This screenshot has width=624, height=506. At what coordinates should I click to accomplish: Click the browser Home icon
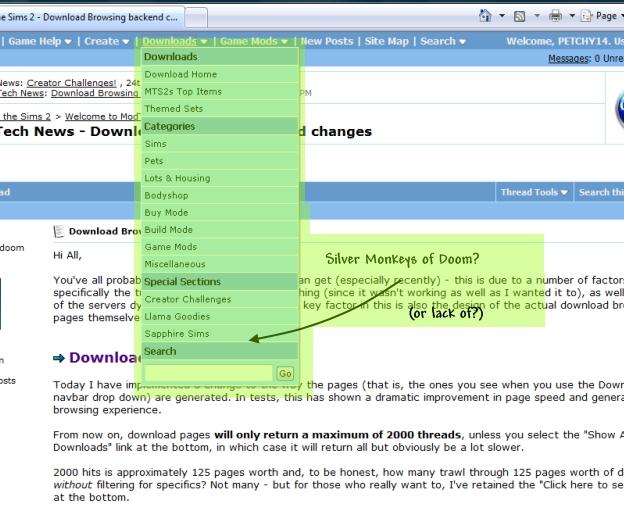point(484,16)
